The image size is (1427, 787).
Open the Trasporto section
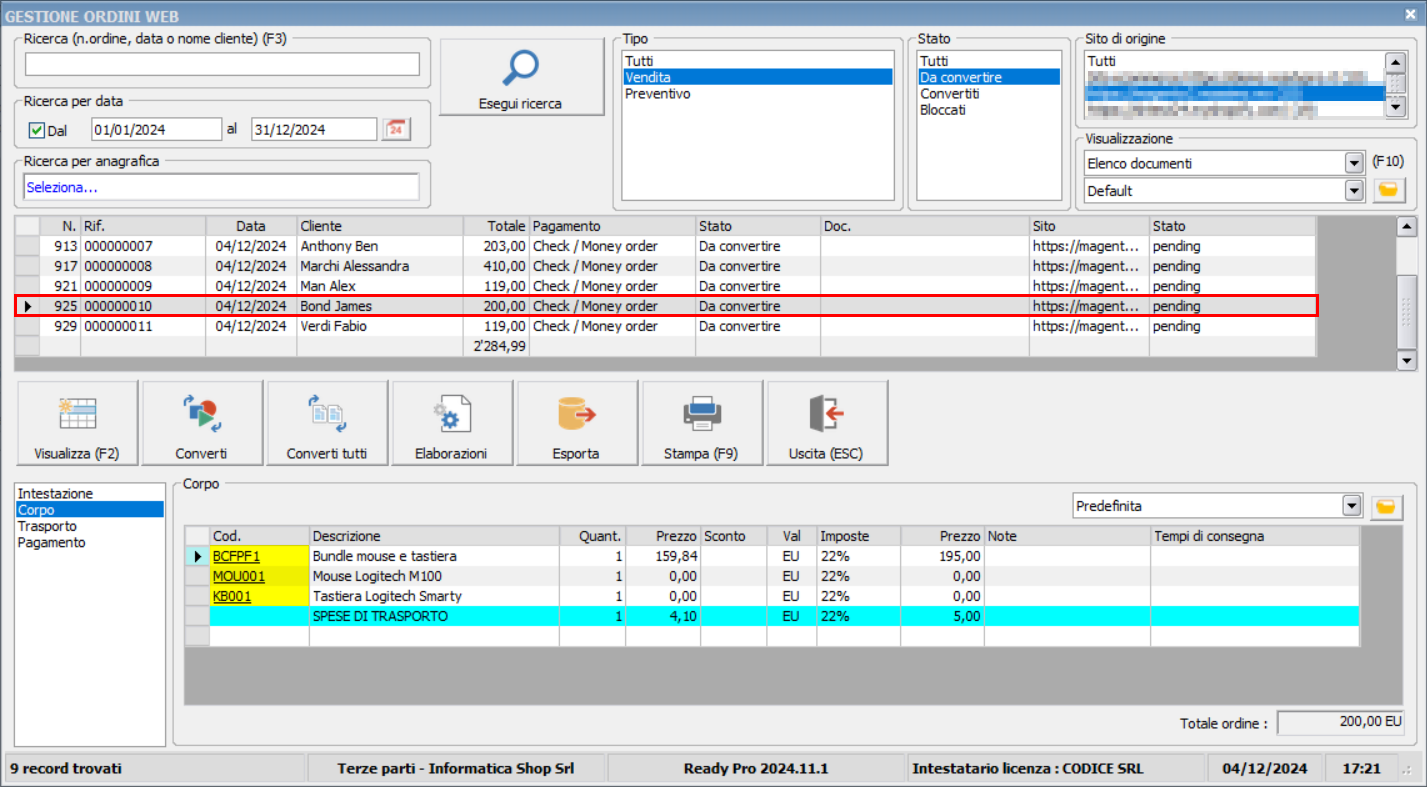89,526
